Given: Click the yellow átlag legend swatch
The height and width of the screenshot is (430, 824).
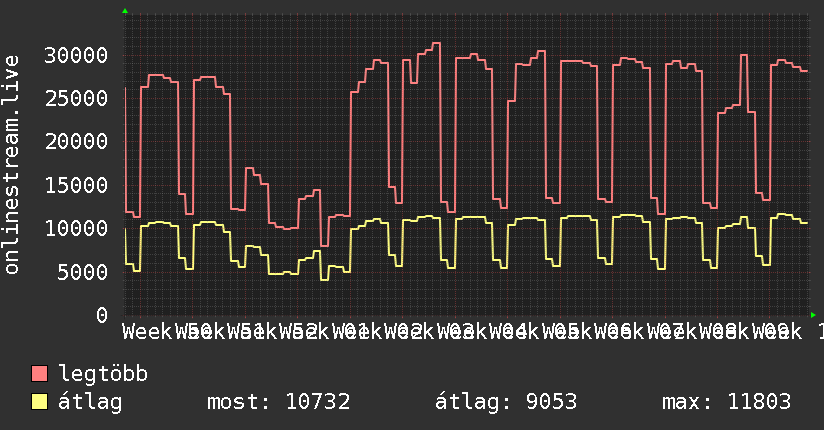Looking at the screenshot, I should [x=39, y=402].
